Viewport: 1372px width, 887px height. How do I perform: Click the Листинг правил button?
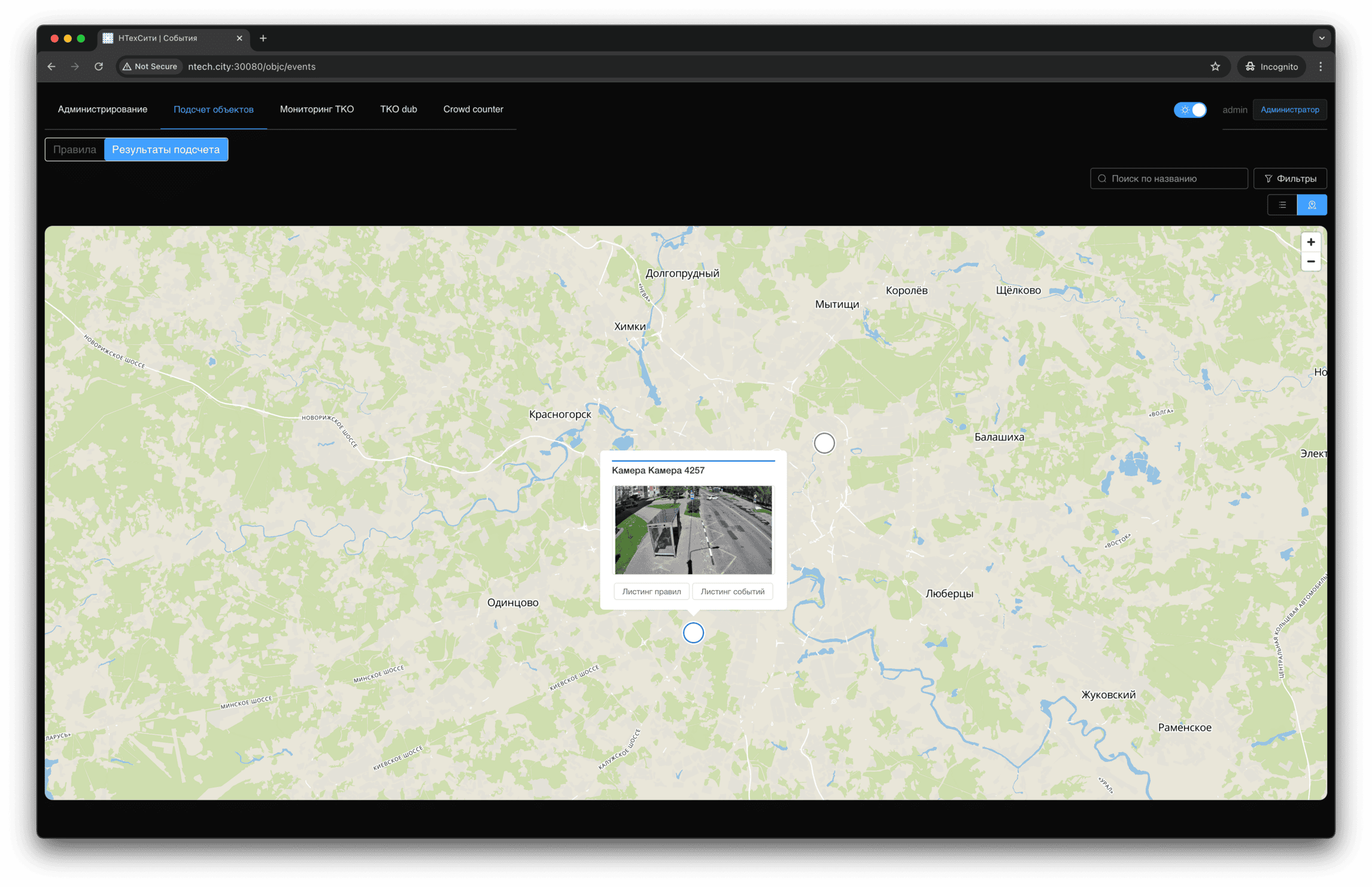(x=651, y=591)
